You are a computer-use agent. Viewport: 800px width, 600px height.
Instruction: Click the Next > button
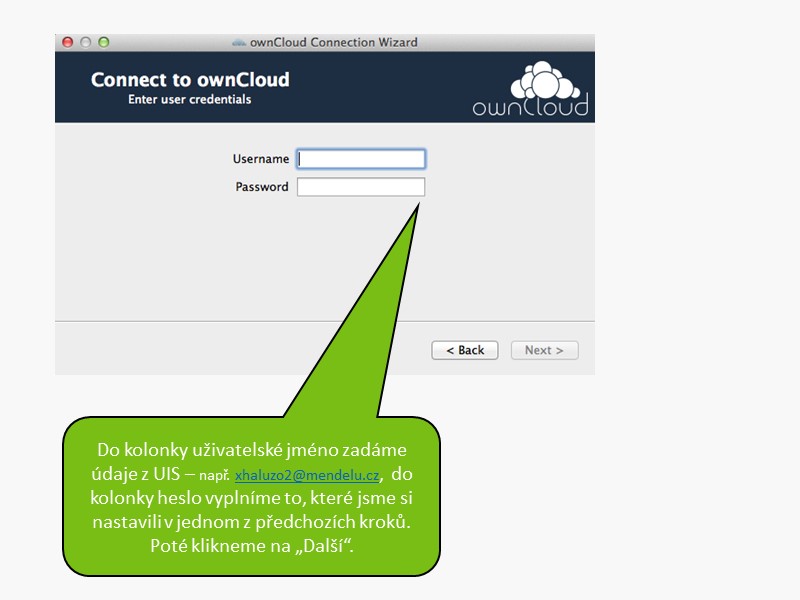[x=544, y=350]
